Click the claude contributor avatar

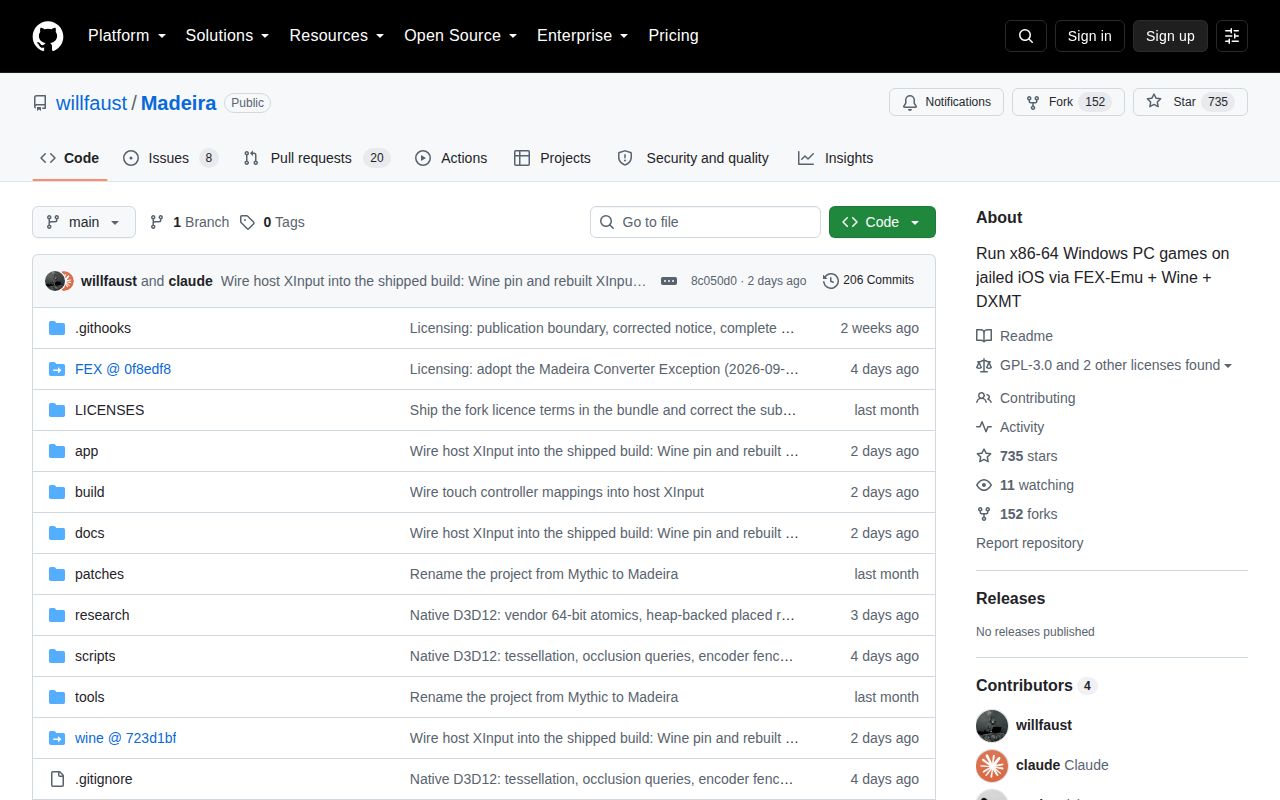tap(992, 765)
